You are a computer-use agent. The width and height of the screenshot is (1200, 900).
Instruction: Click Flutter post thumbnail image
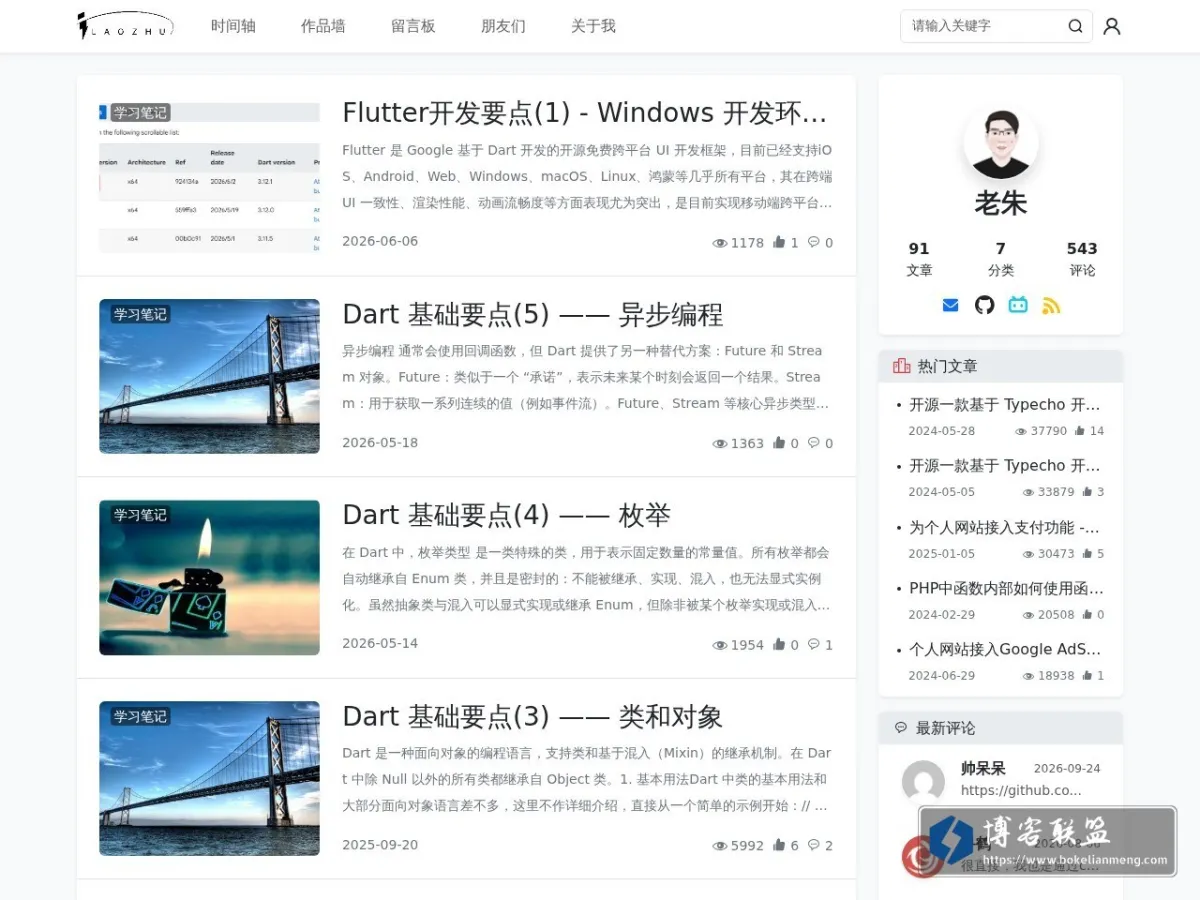click(209, 177)
